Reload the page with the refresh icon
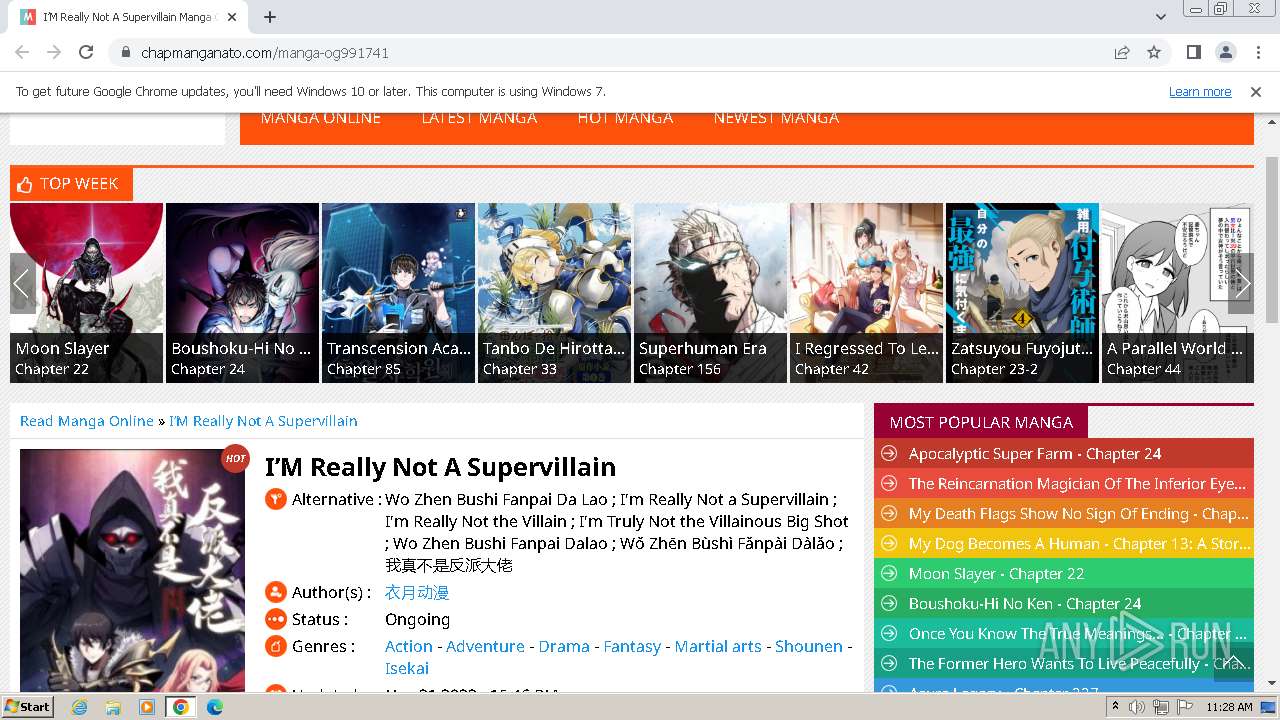 click(86, 52)
